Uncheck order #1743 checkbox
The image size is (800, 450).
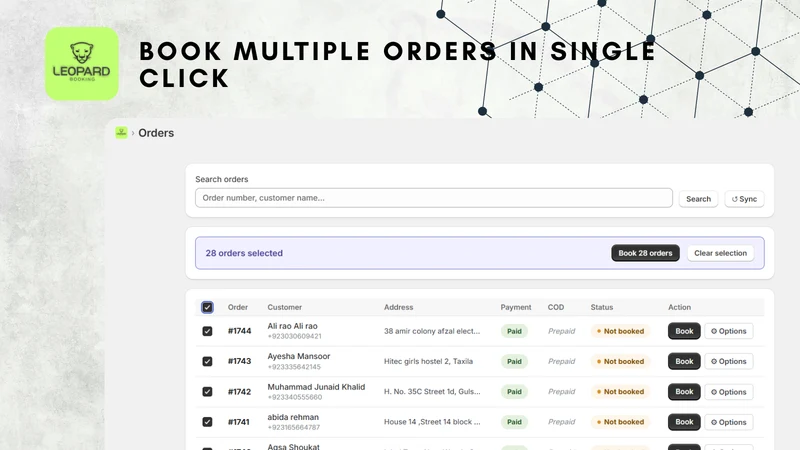[207, 361]
